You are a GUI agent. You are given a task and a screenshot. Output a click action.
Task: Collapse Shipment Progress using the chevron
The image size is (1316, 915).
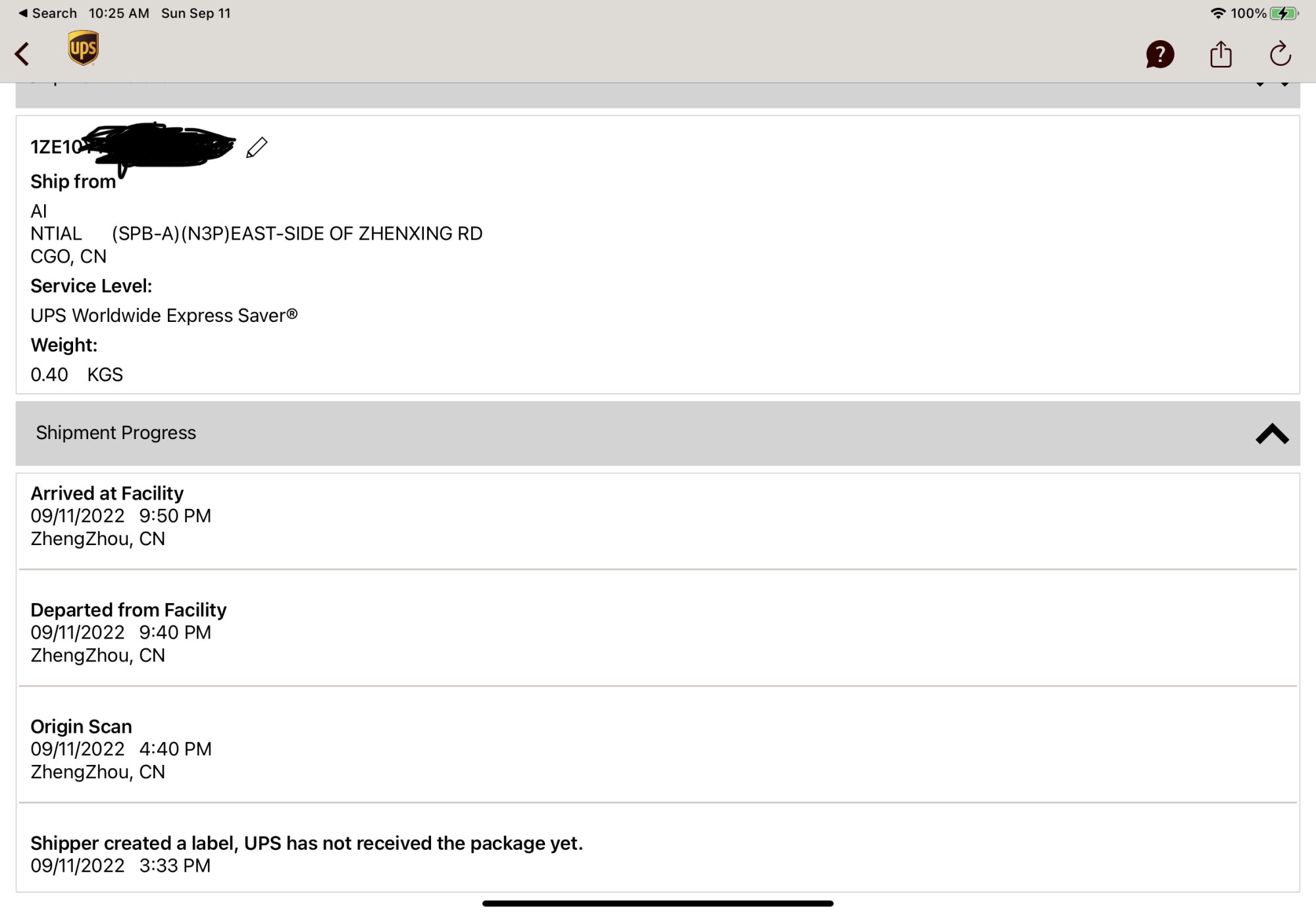(x=1271, y=434)
